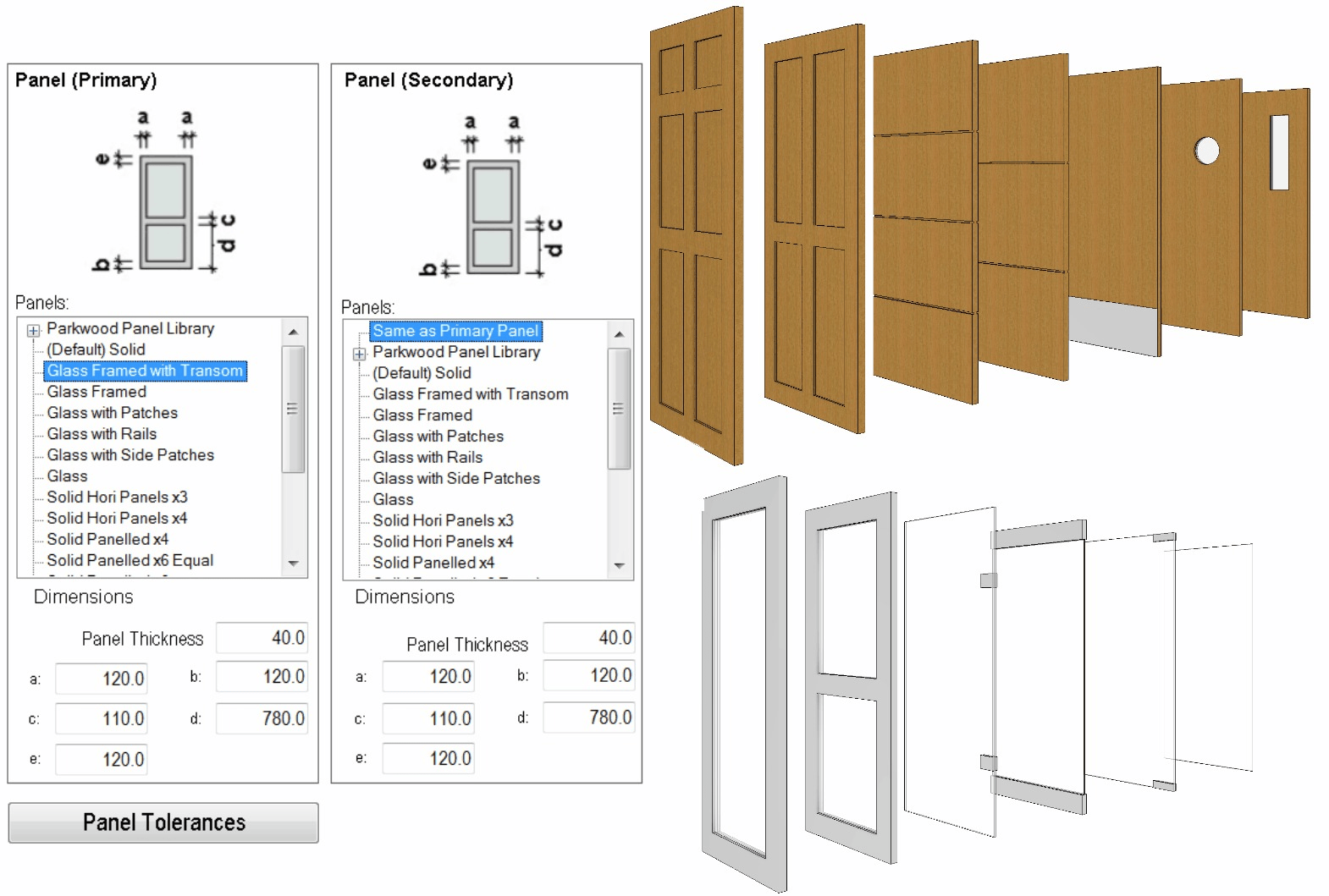Expand Parkwood Panel Library in Secondary list
The height and width of the screenshot is (896, 1329).
point(360,354)
